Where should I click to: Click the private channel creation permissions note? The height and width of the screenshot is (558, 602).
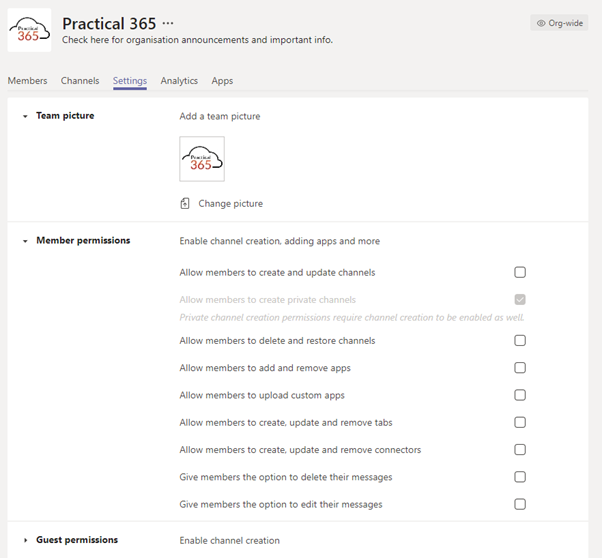[x=352, y=318]
